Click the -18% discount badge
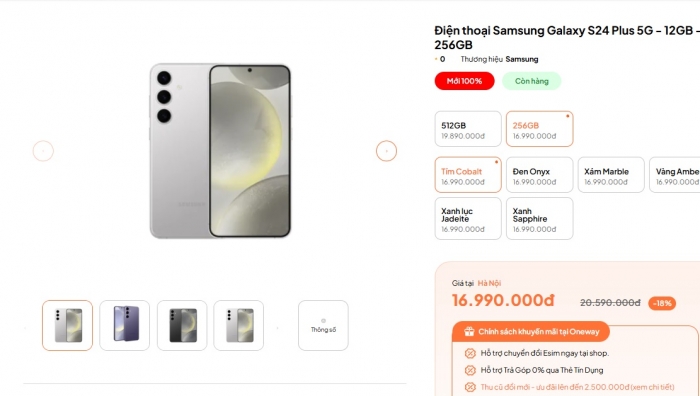This screenshot has width=700, height=396. [x=662, y=303]
